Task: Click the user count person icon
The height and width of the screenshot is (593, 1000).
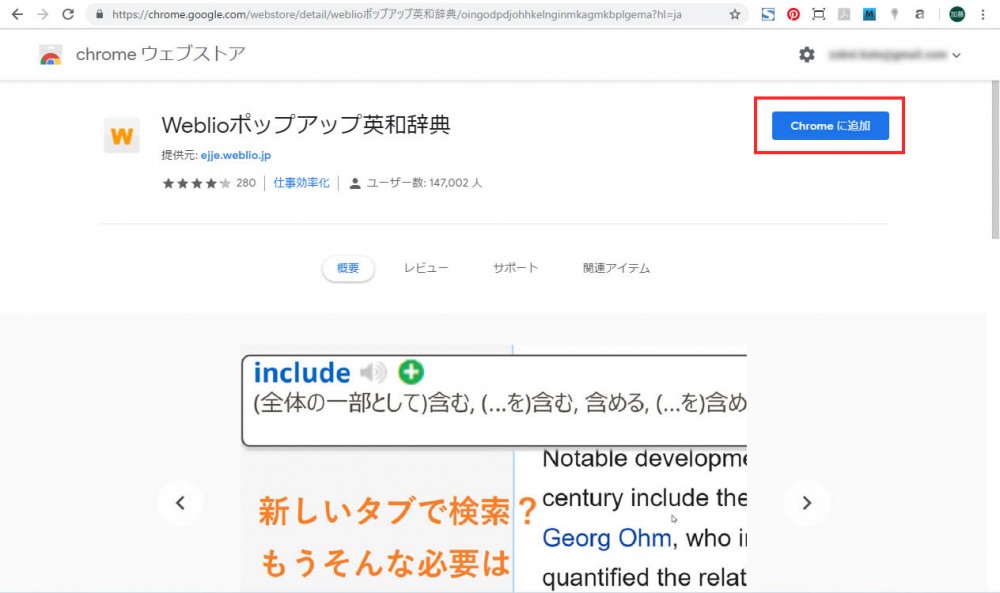Action: coord(355,184)
